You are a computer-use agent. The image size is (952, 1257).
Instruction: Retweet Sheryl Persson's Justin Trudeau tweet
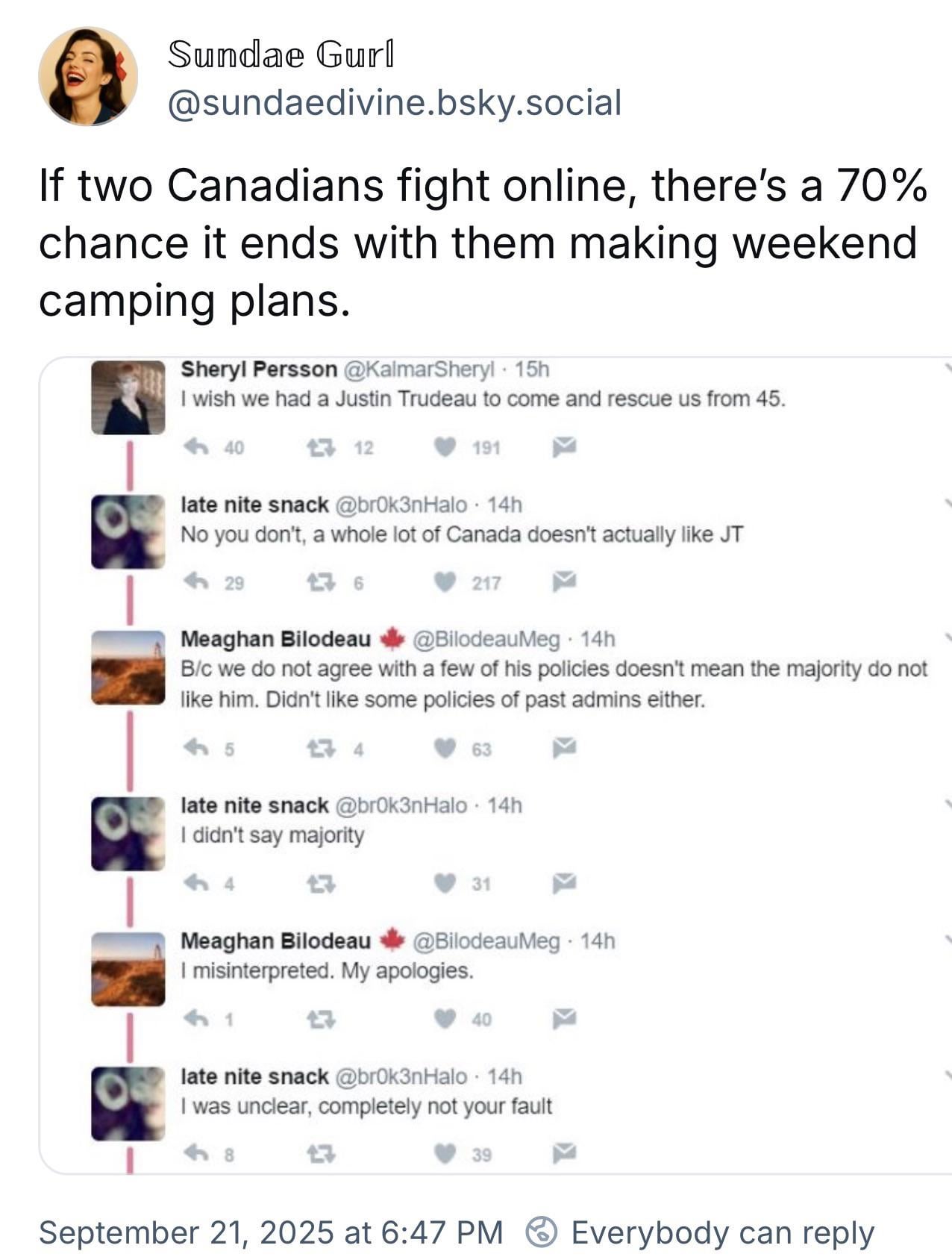point(320,447)
